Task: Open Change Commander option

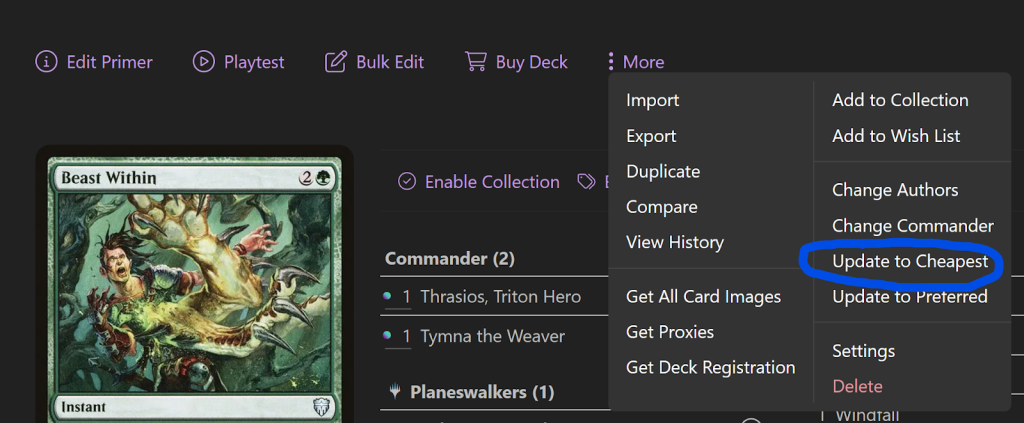Action: [x=912, y=226]
